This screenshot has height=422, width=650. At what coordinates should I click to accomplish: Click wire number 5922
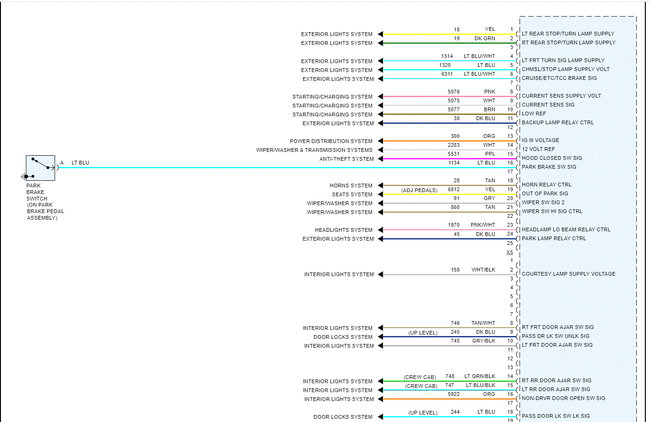coord(454,394)
